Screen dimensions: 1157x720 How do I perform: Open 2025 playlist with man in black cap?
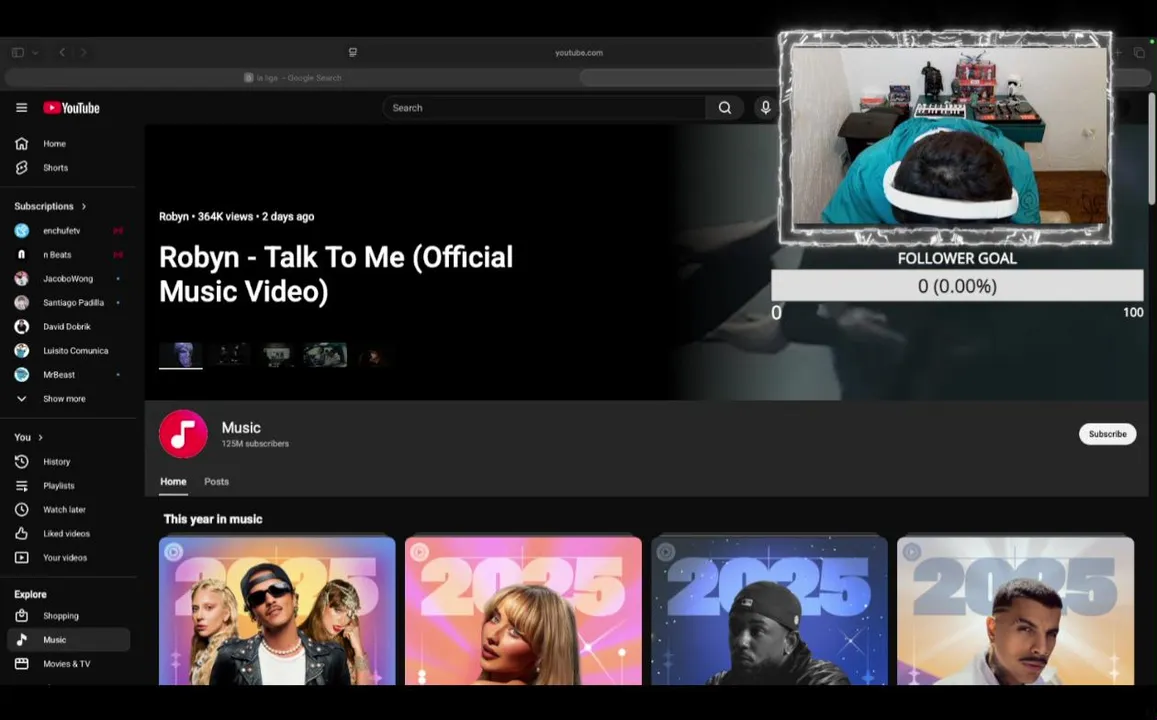769,611
